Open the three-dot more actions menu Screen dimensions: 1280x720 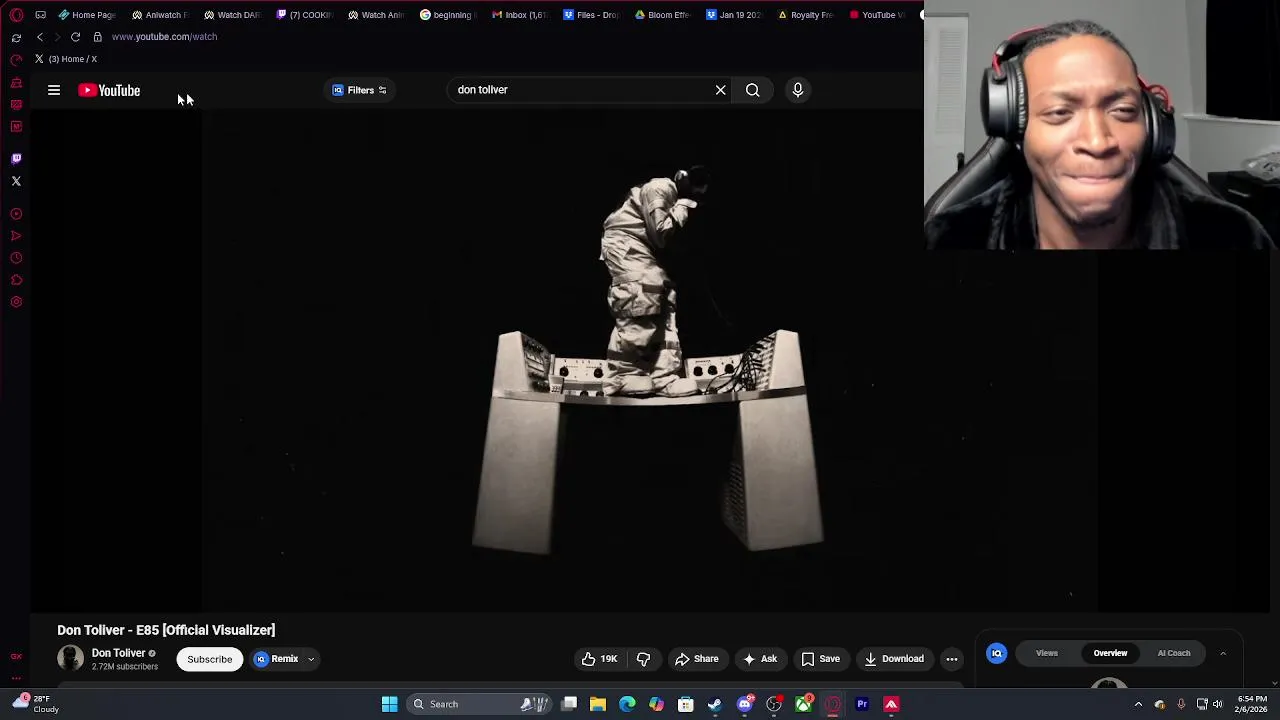952,659
